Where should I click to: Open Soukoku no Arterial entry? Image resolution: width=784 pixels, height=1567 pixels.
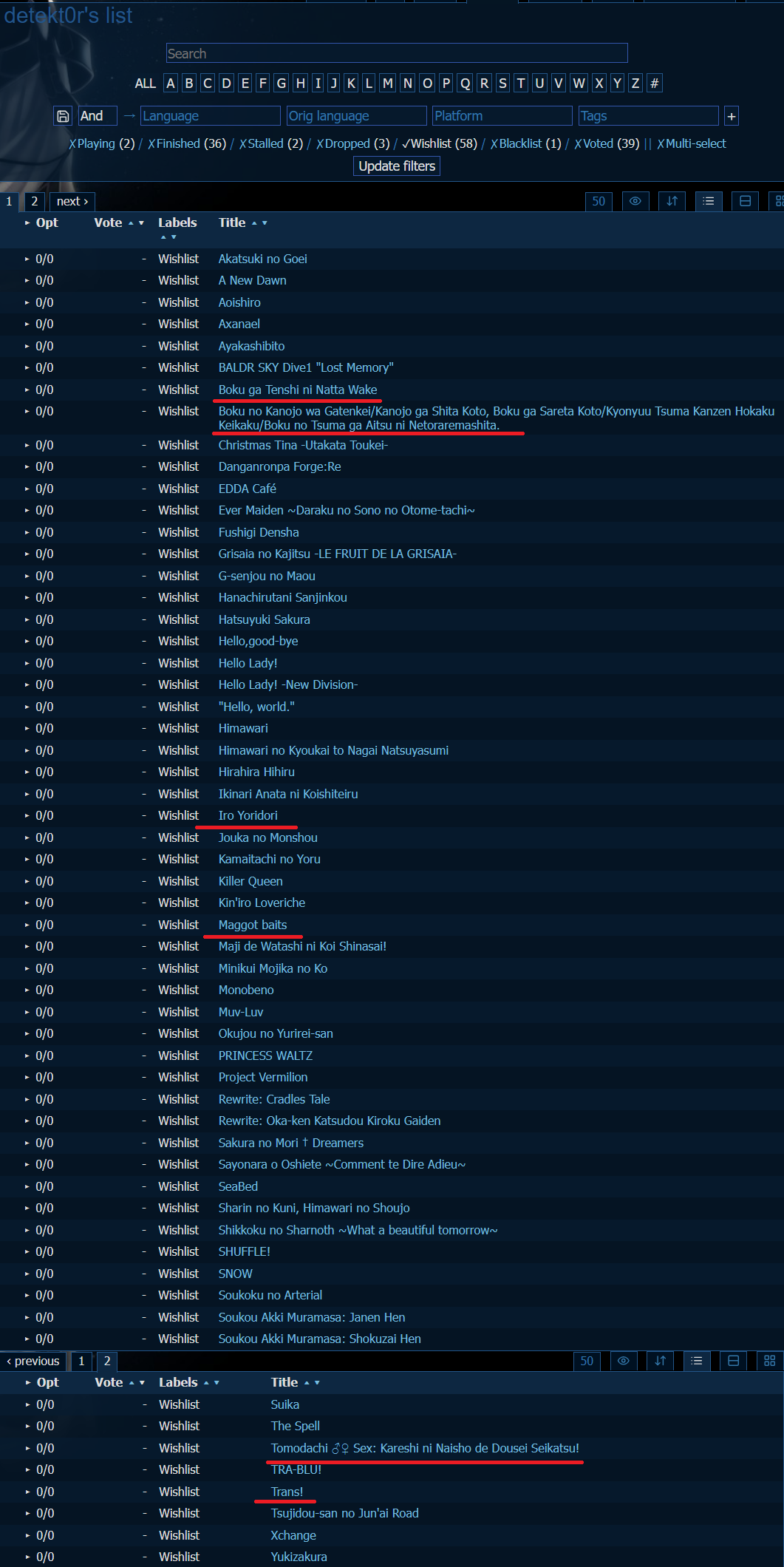(270, 1295)
